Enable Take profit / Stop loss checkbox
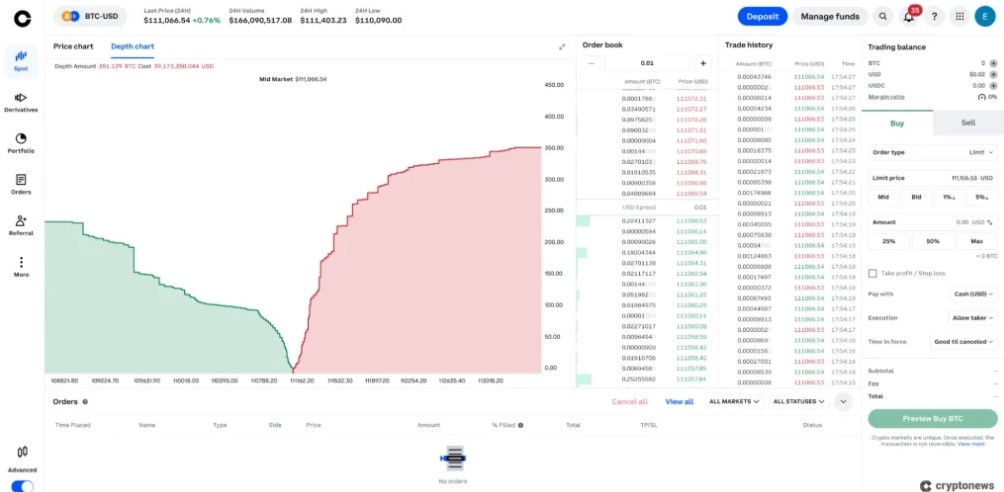The width and height of the screenshot is (1004, 492). 872,274
